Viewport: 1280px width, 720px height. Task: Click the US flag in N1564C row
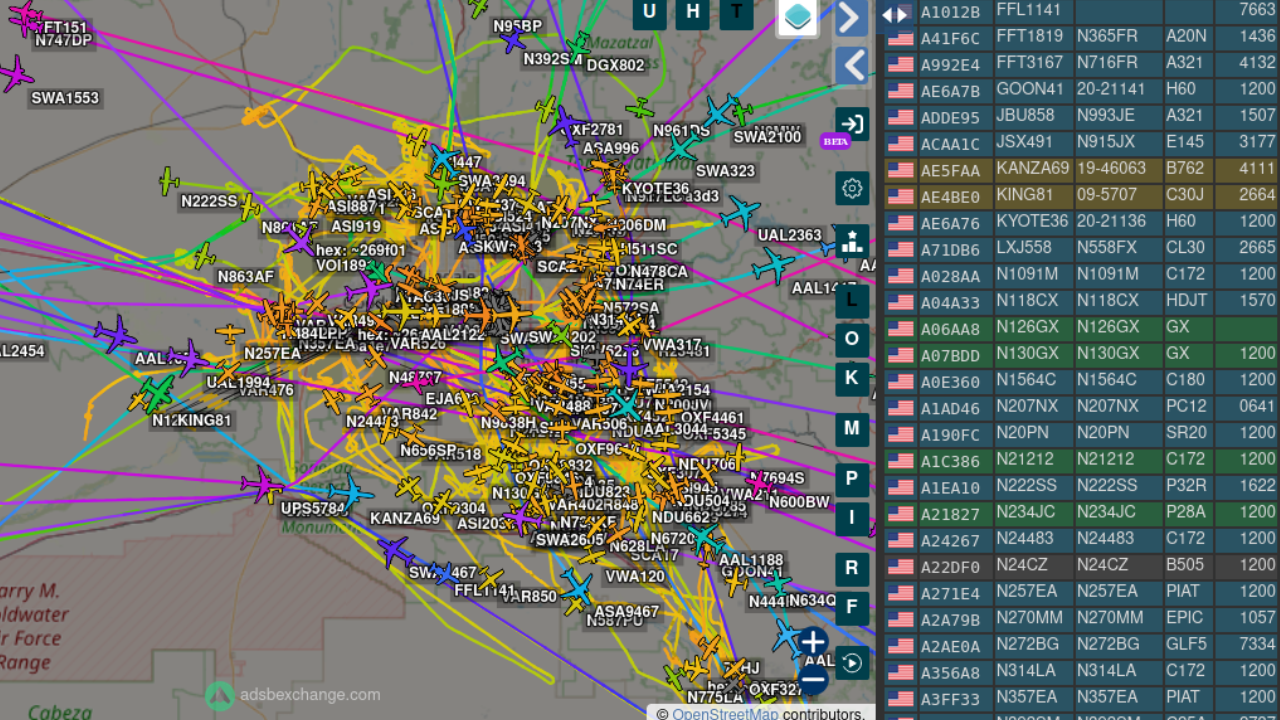(900, 381)
